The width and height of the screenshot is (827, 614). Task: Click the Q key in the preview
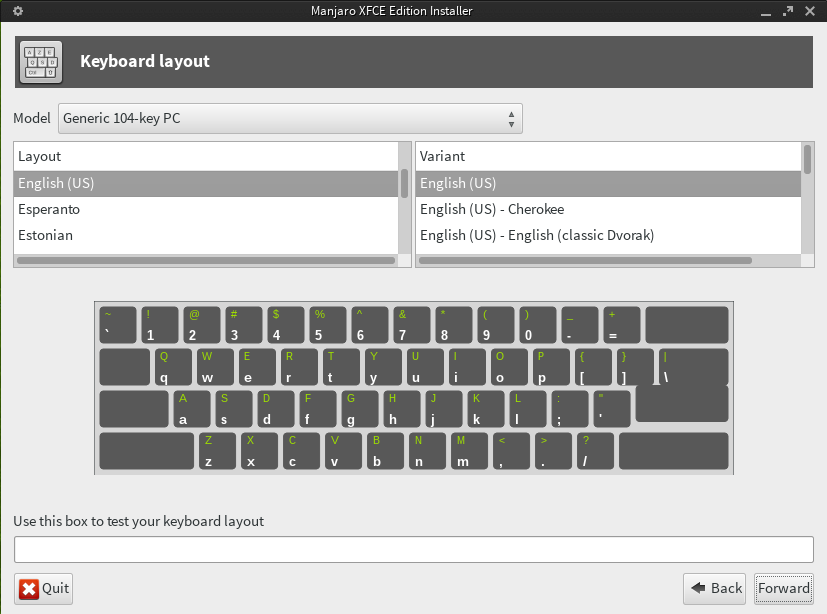[173, 367]
